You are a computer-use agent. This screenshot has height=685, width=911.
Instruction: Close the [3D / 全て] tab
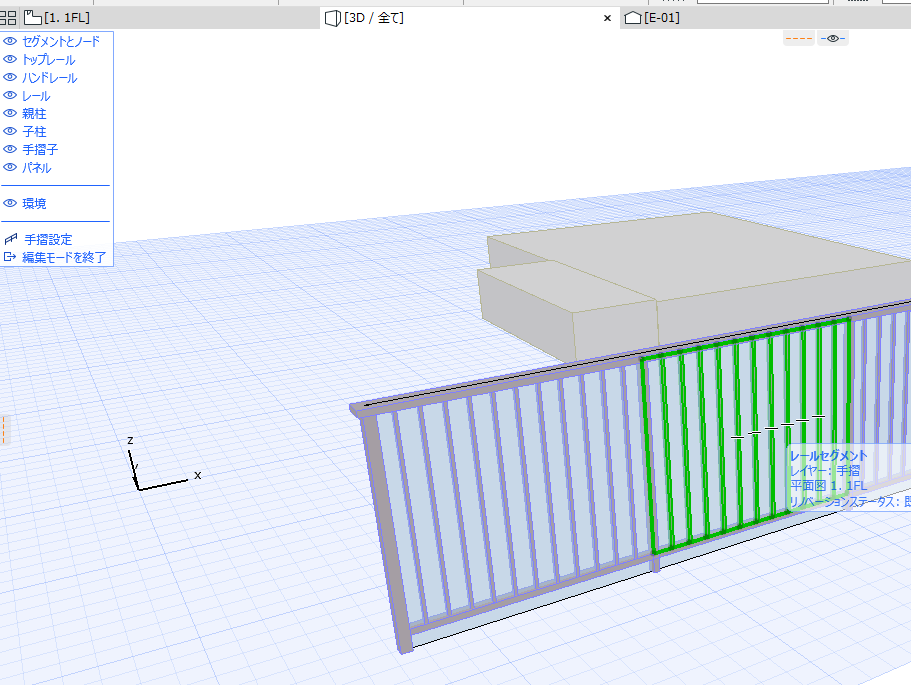click(x=607, y=18)
